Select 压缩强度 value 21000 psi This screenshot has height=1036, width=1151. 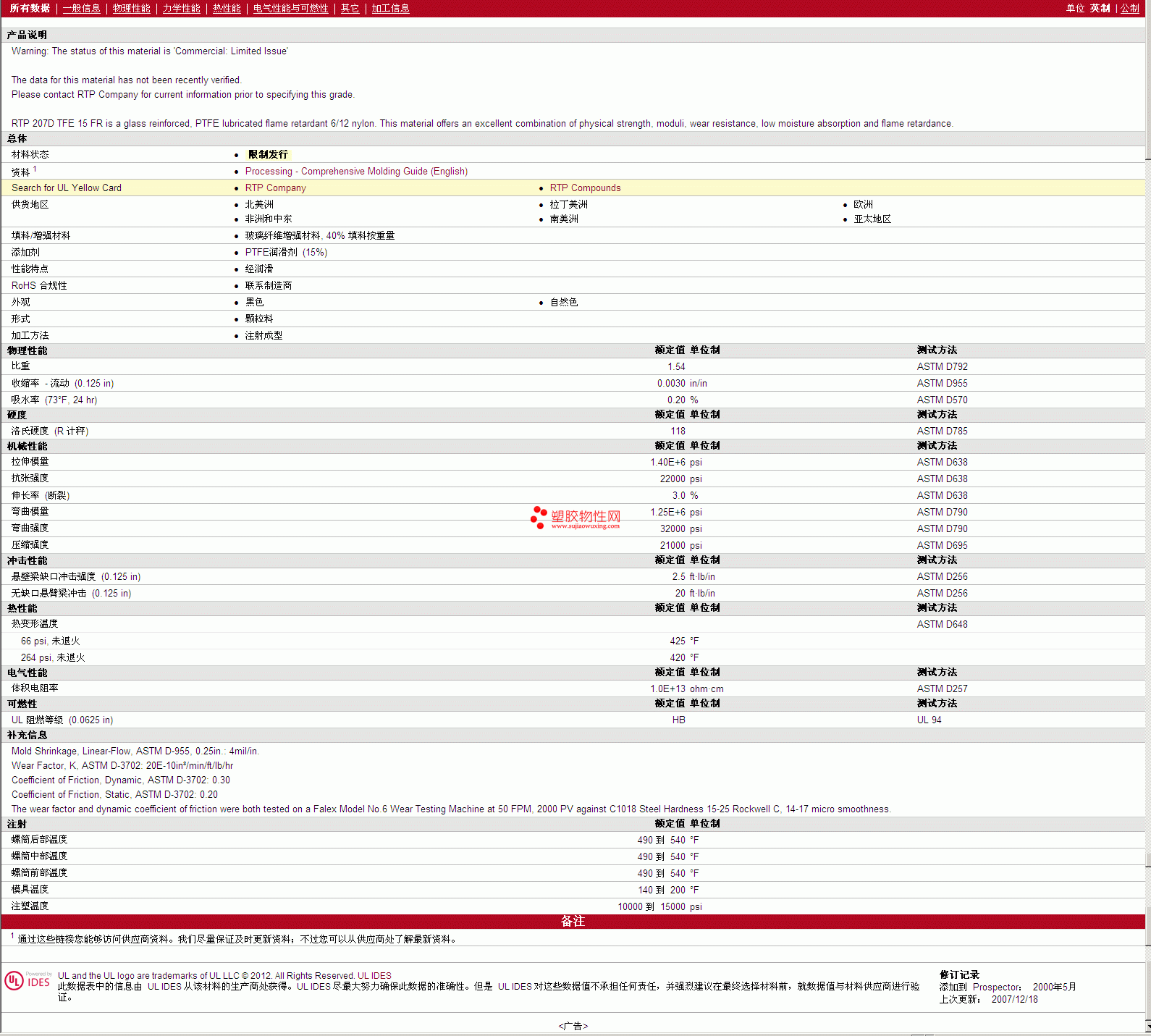[680, 545]
